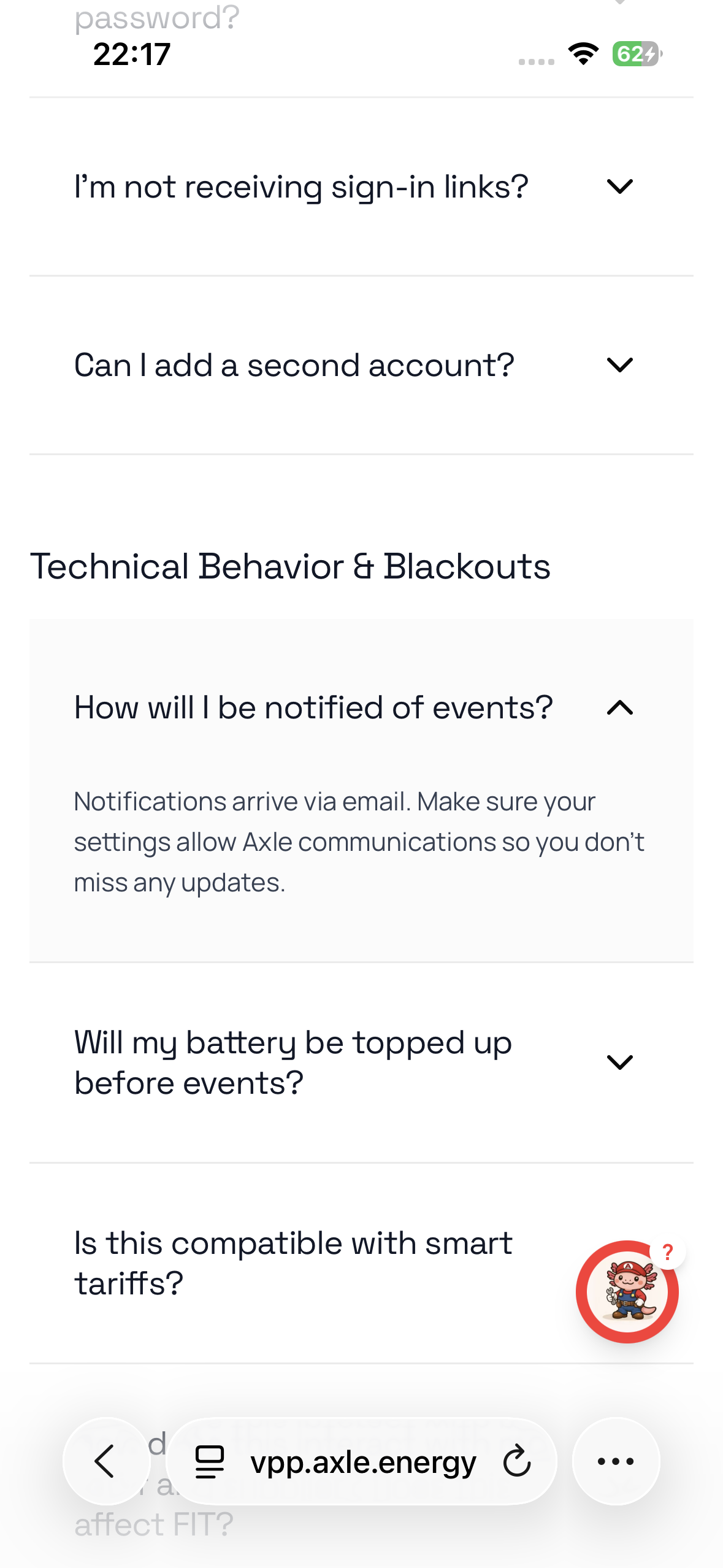Collapse "How will I be notified of events?"
Image resolution: width=723 pixels, height=1568 pixels.
point(361,708)
